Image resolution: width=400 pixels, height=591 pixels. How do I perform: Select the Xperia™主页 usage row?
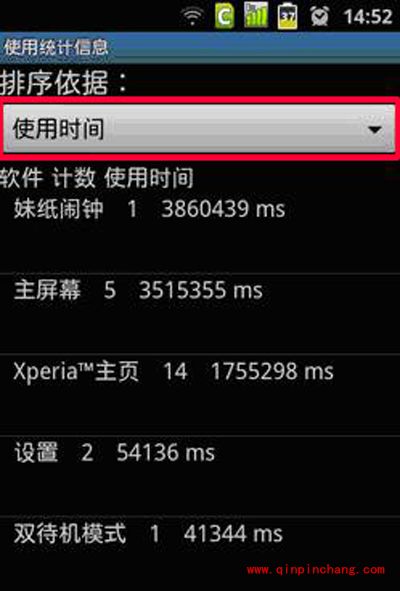pos(200,395)
